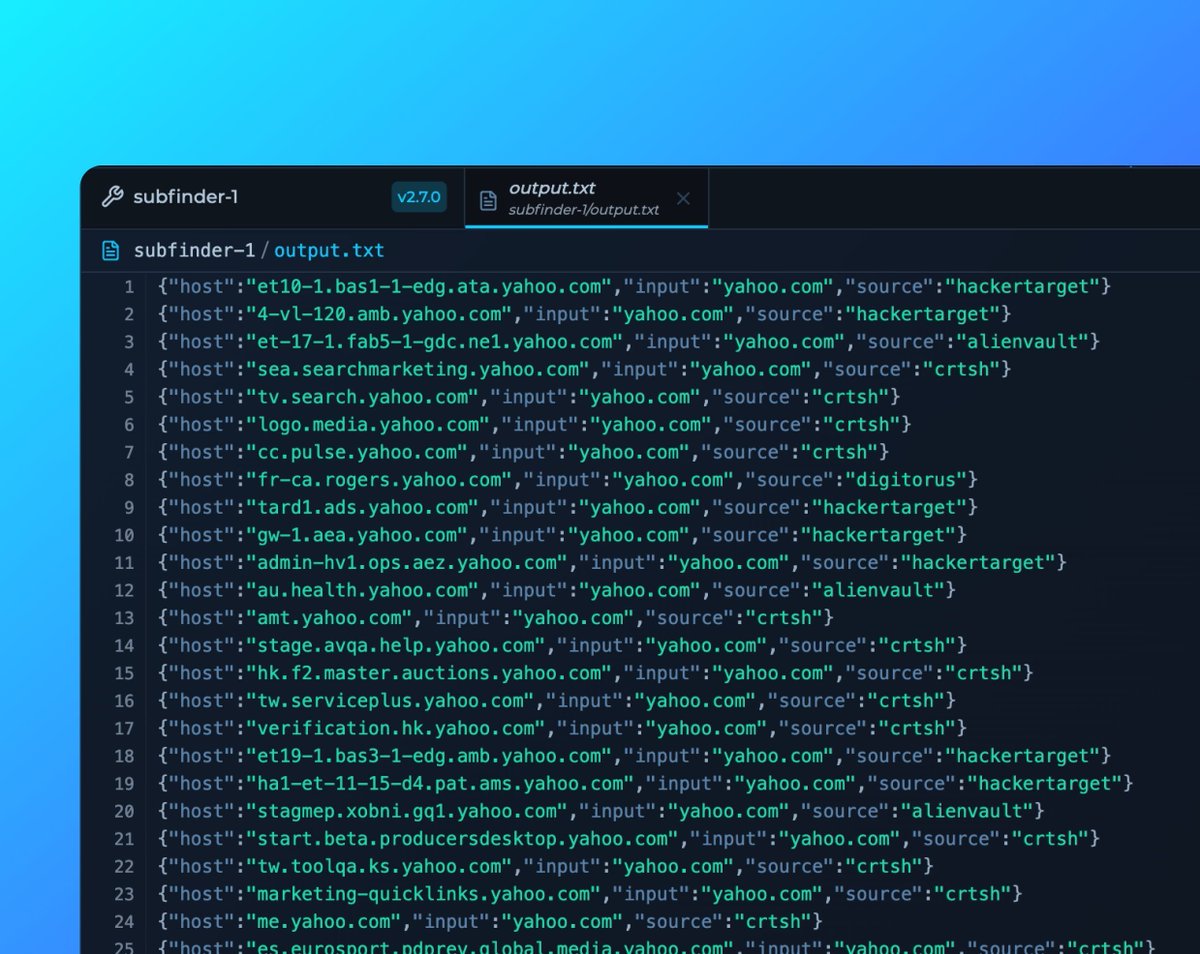
Task: Click the output.txt breadcrumb link
Action: click(x=329, y=250)
